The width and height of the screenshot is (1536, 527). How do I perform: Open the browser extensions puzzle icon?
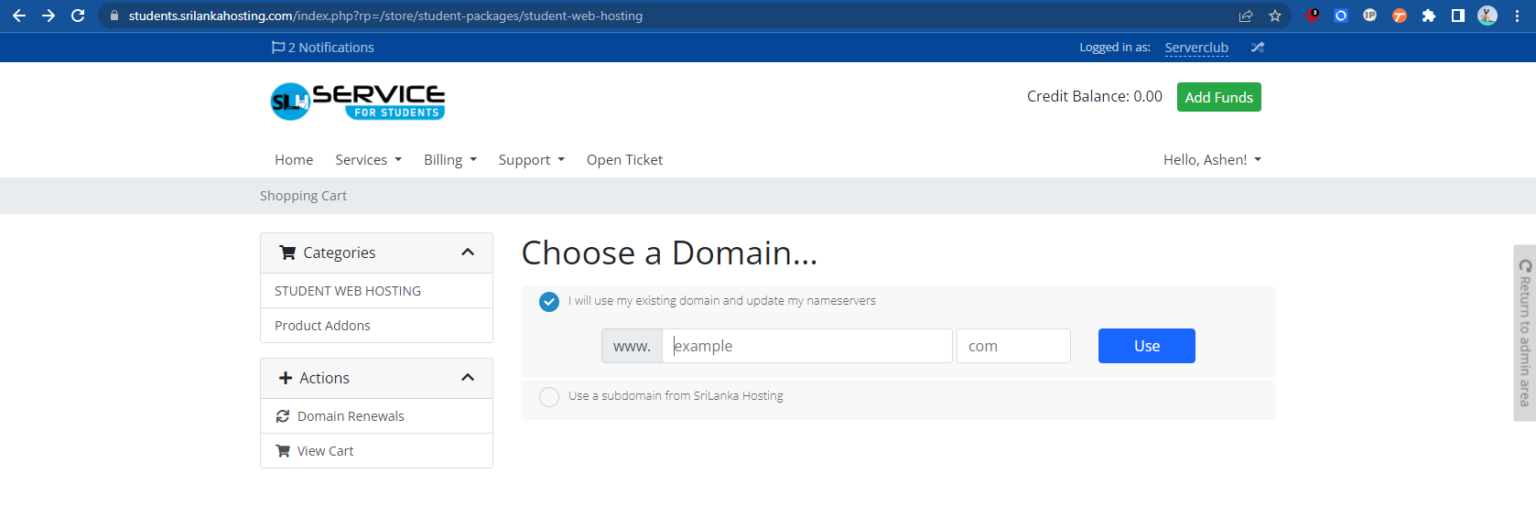[1429, 16]
